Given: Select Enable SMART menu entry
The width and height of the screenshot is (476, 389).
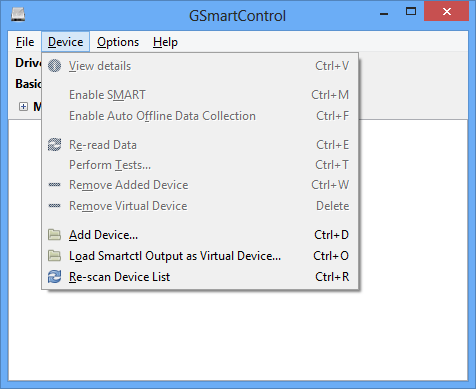Looking at the screenshot, I should (x=200, y=95).
